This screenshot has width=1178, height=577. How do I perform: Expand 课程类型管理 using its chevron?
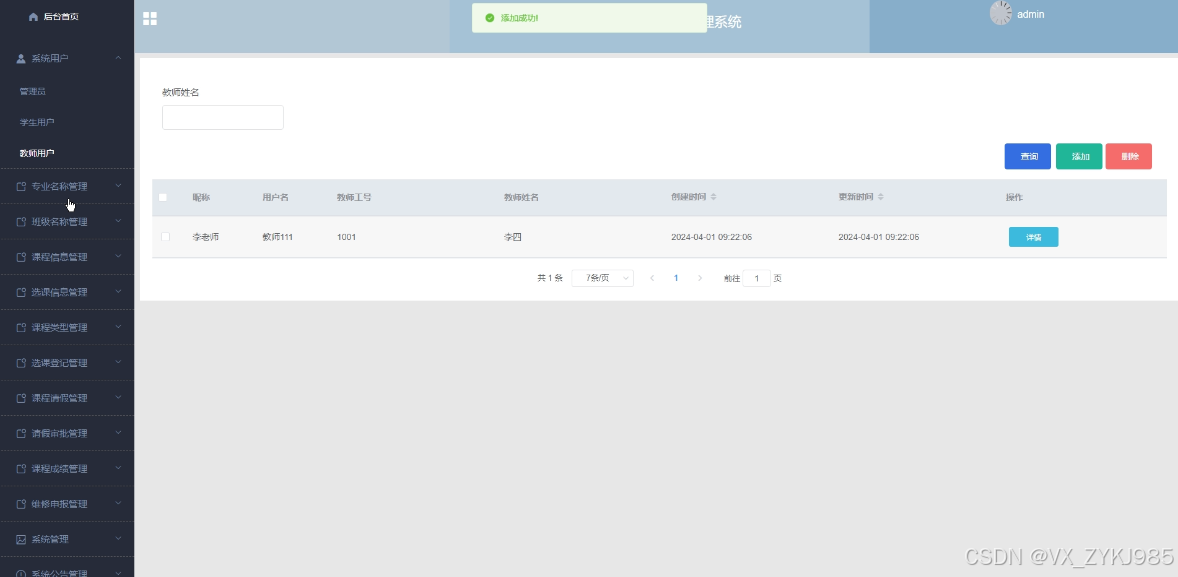[118, 328]
